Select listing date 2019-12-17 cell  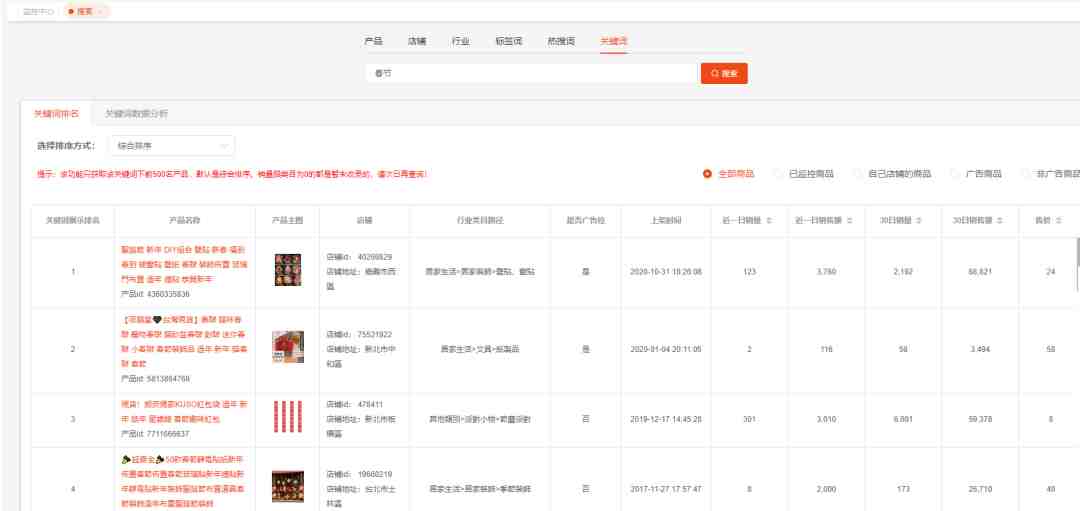coord(665,419)
